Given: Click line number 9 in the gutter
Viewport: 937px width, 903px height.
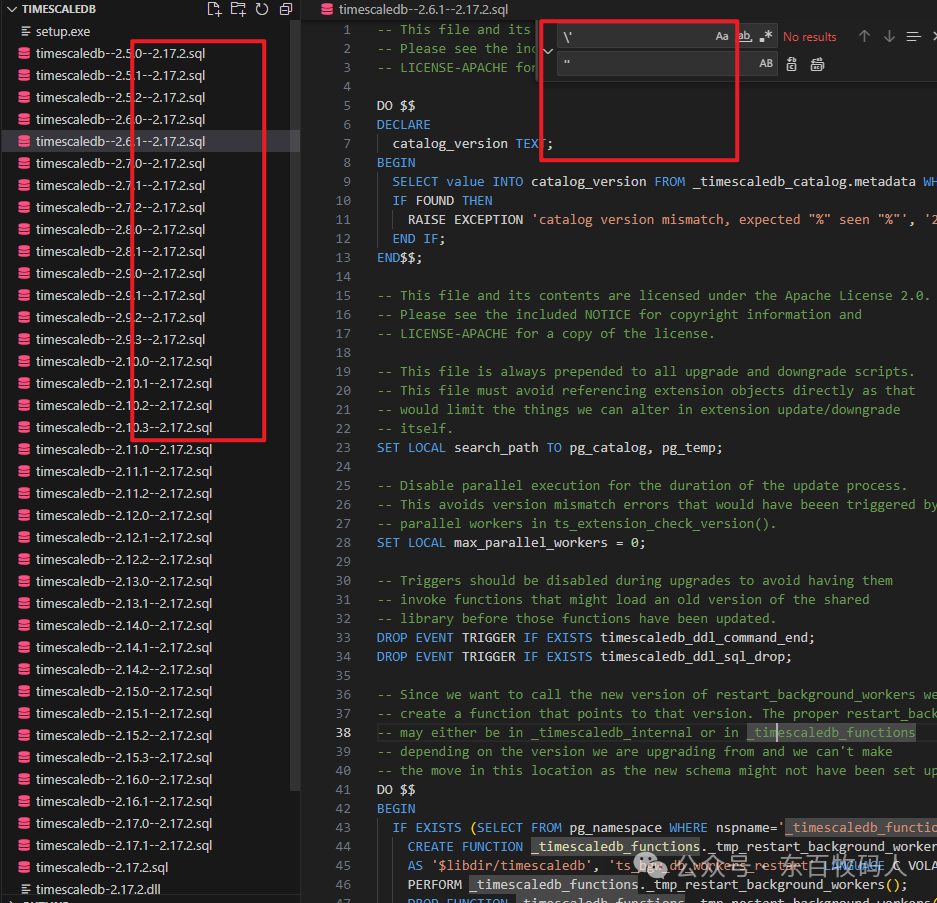Looking at the screenshot, I should (347, 182).
